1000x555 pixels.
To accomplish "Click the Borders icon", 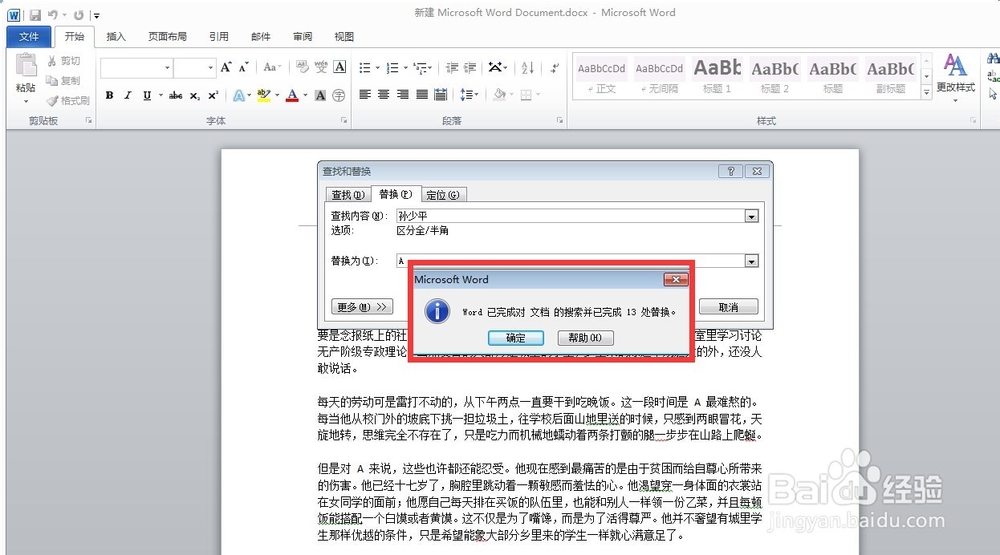I will pyautogui.click(x=526, y=95).
